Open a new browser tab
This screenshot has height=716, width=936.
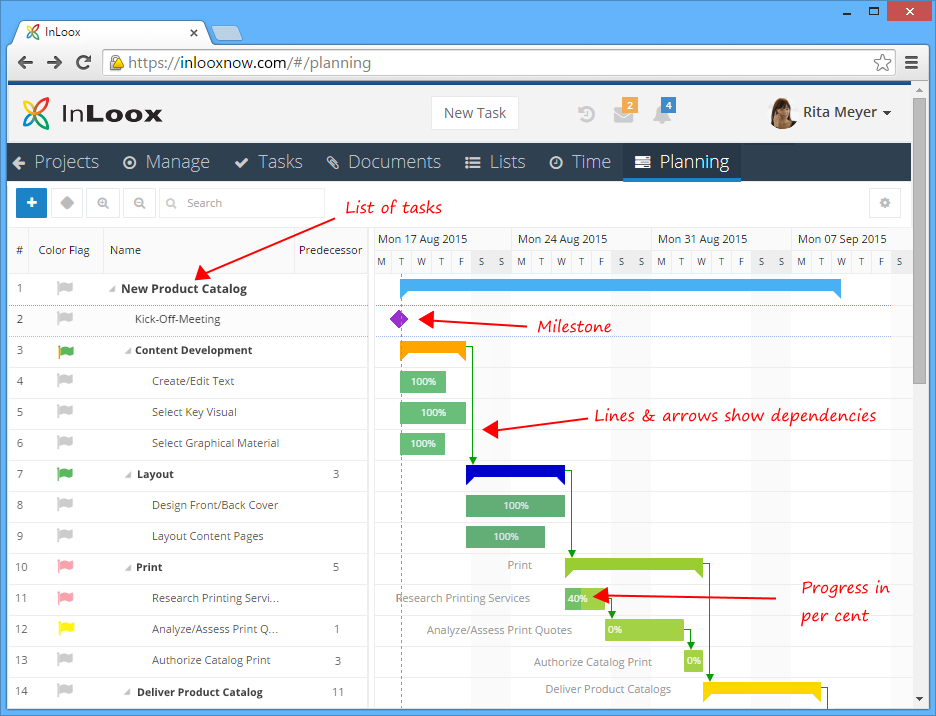point(227,33)
